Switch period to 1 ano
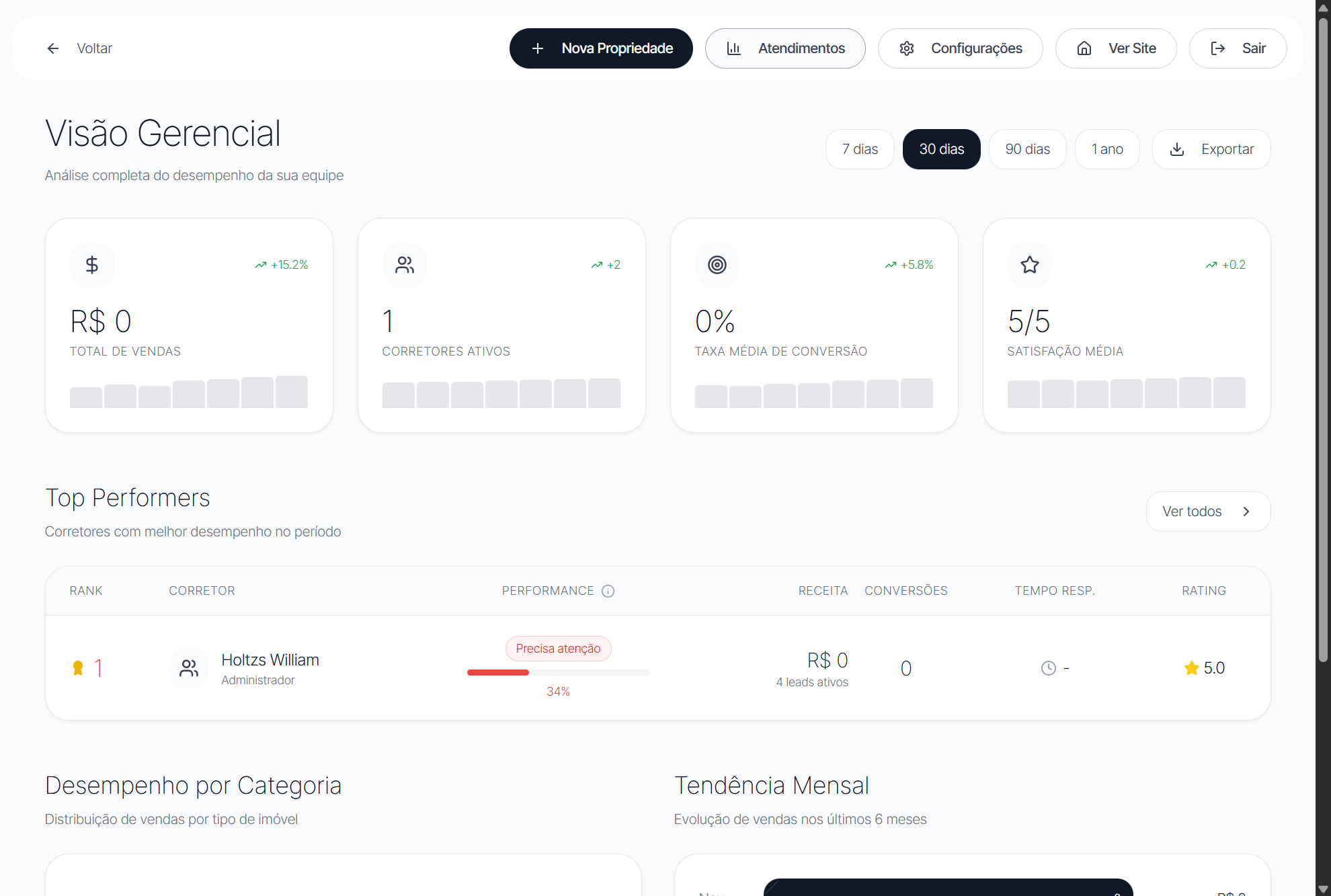 [1106, 149]
